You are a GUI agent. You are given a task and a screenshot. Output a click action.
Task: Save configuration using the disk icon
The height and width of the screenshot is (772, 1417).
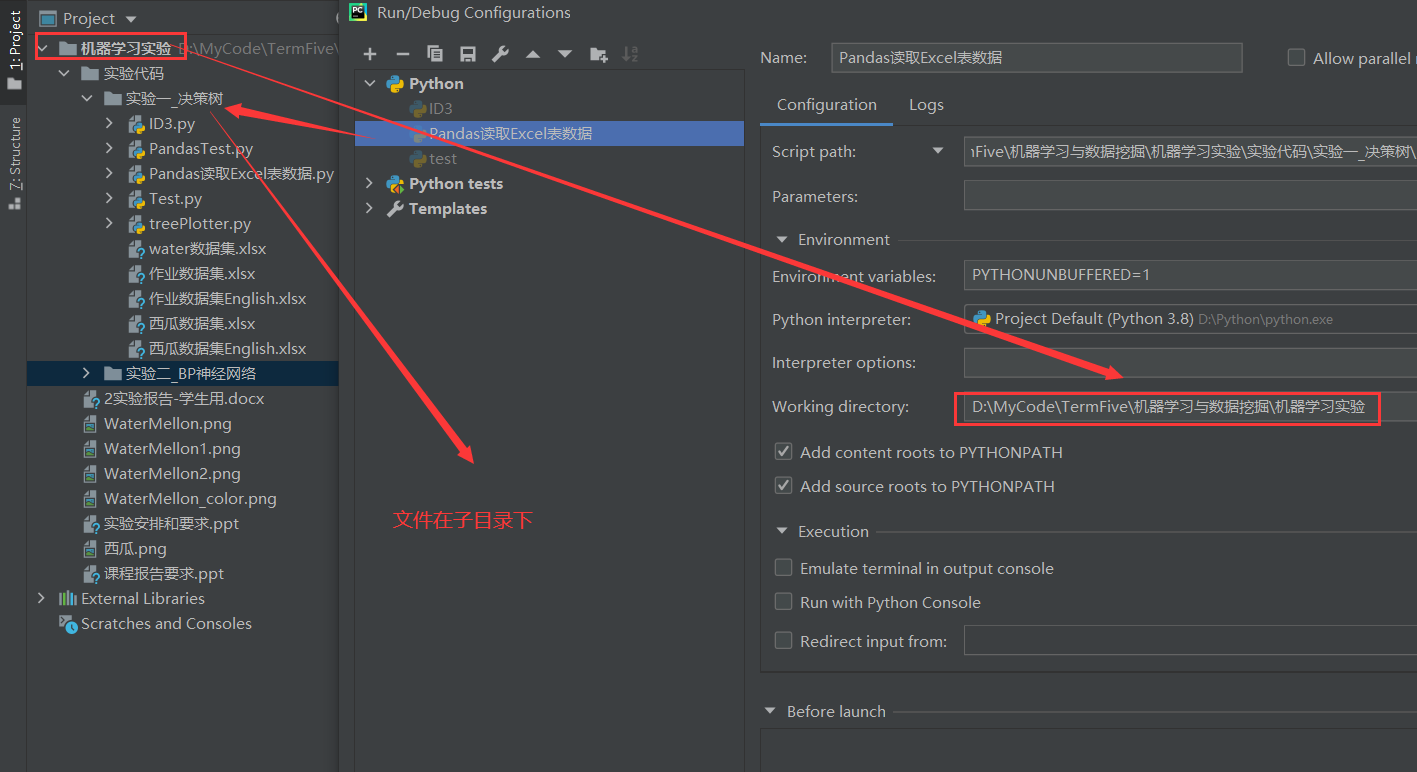(x=467, y=54)
